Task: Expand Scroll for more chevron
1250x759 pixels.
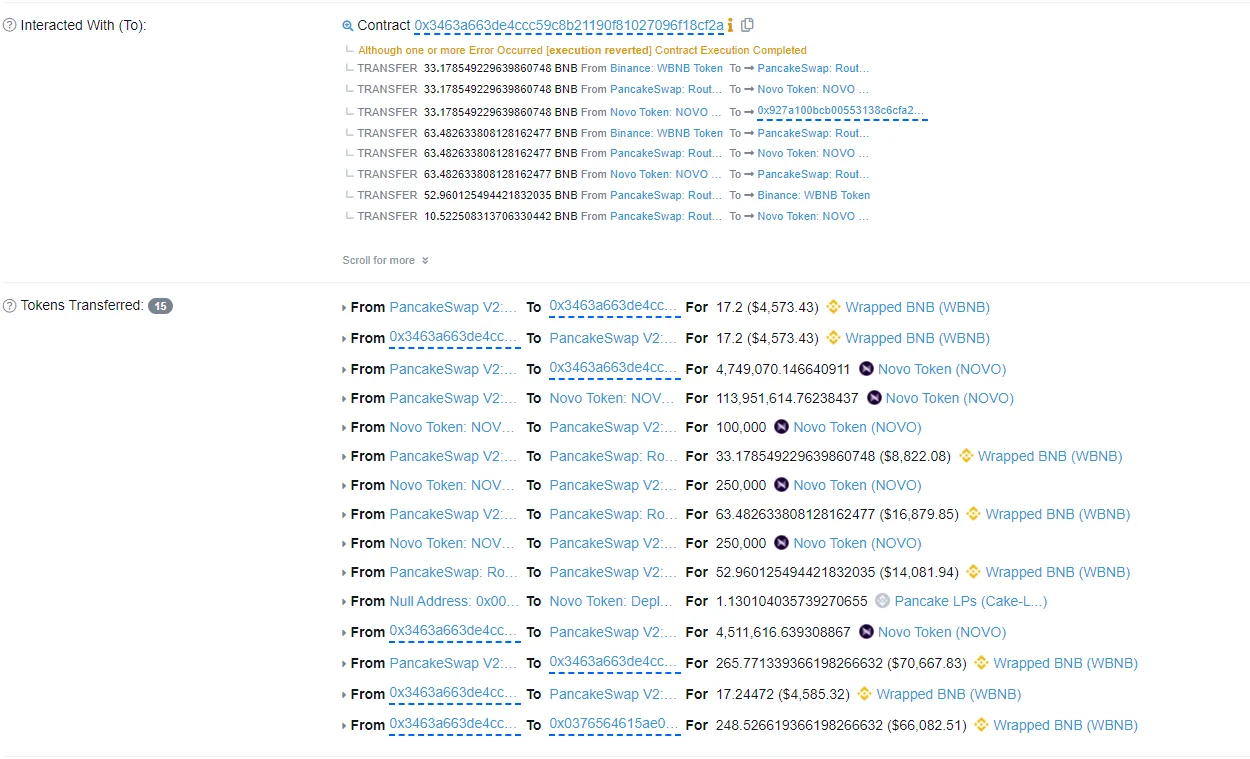Action: [x=425, y=261]
